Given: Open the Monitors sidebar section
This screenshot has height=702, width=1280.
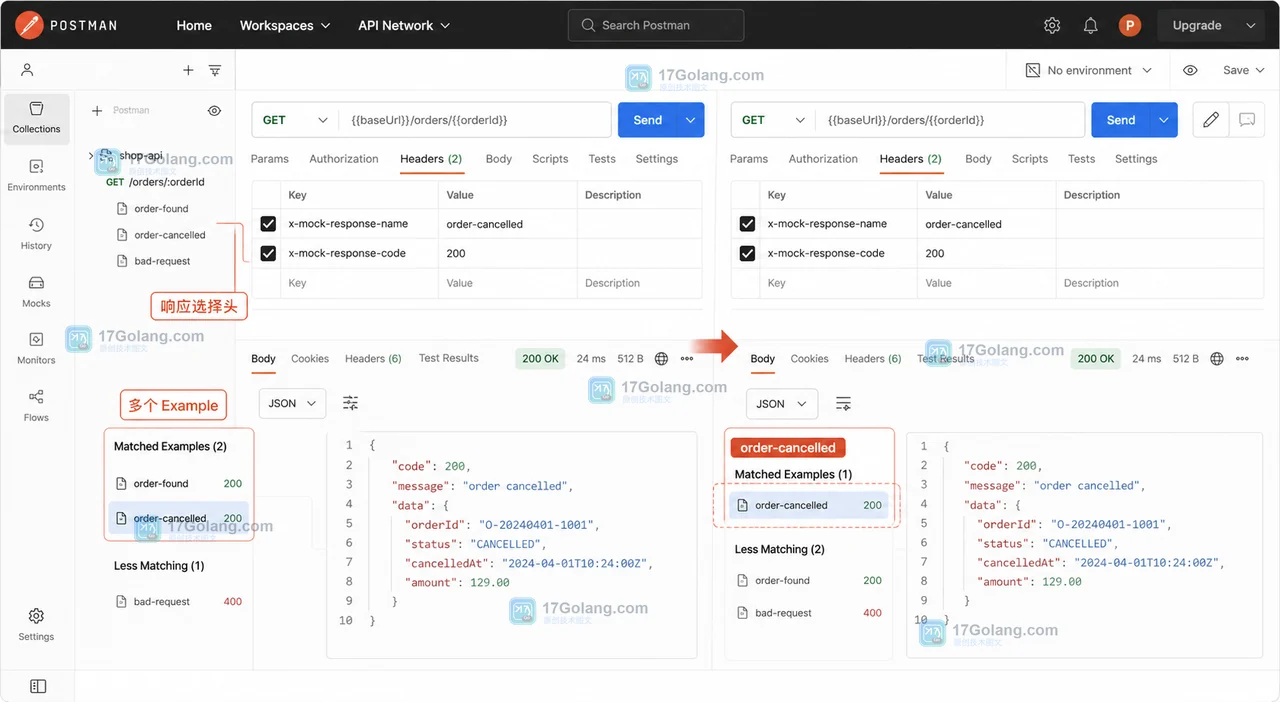Looking at the screenshot, I should [37, 349].
